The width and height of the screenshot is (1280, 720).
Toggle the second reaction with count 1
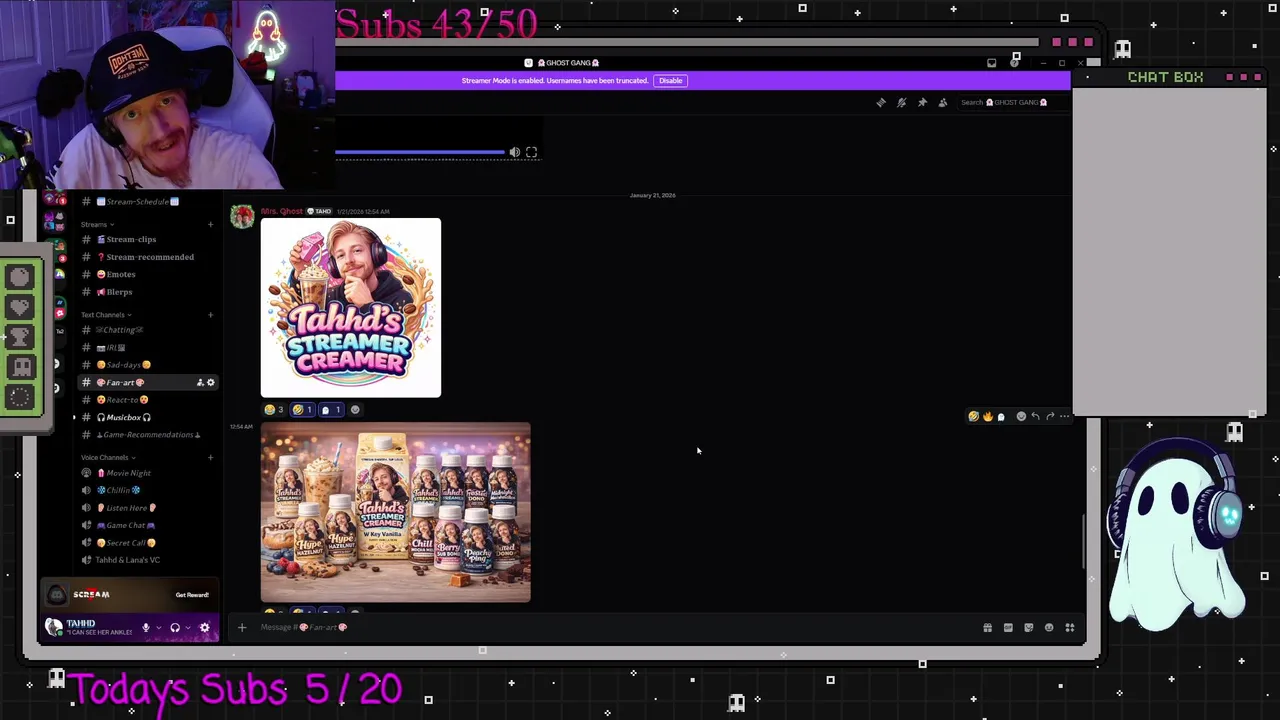(302, 409)
